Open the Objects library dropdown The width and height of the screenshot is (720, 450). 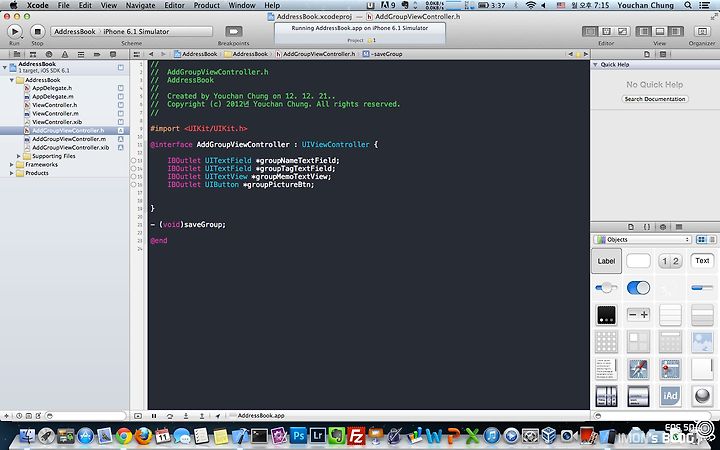coord(642,240)
